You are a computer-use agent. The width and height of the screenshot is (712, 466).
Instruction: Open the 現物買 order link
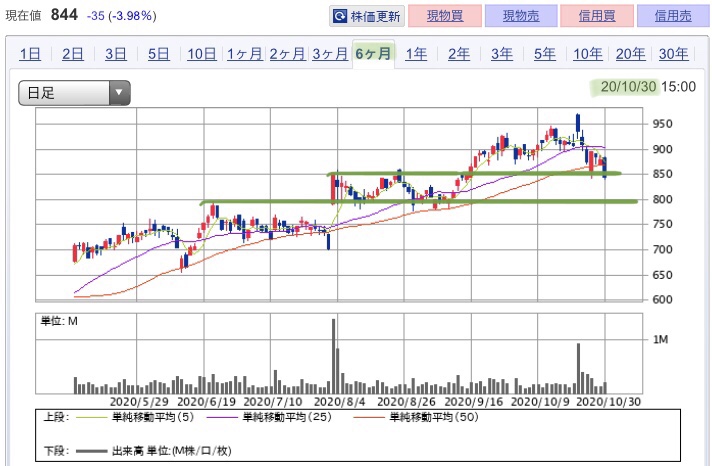[x=445, y=16]
